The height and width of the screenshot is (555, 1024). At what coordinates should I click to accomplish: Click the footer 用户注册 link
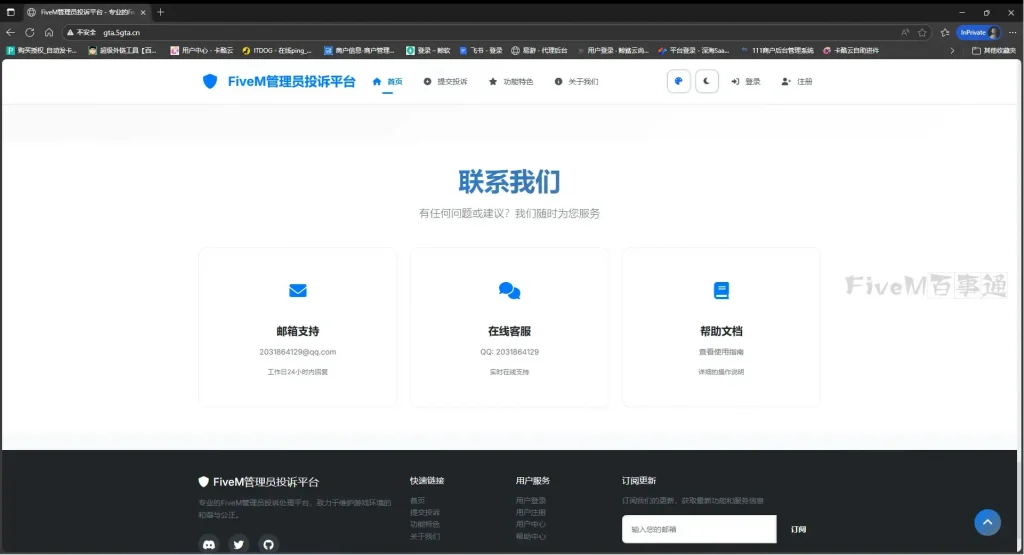pos(531,513)
